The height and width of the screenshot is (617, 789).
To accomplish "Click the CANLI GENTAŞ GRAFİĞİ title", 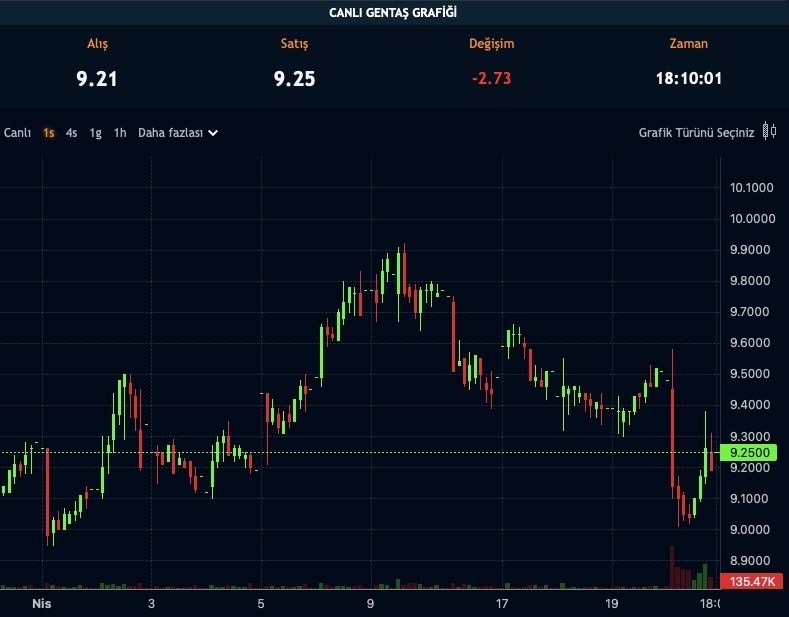I will pyautogui.click(x=393, y=13).
